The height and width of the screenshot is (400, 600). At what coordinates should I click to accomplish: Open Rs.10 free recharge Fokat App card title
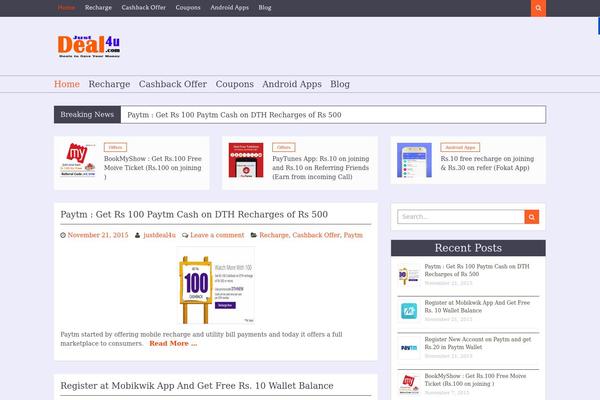487,163
